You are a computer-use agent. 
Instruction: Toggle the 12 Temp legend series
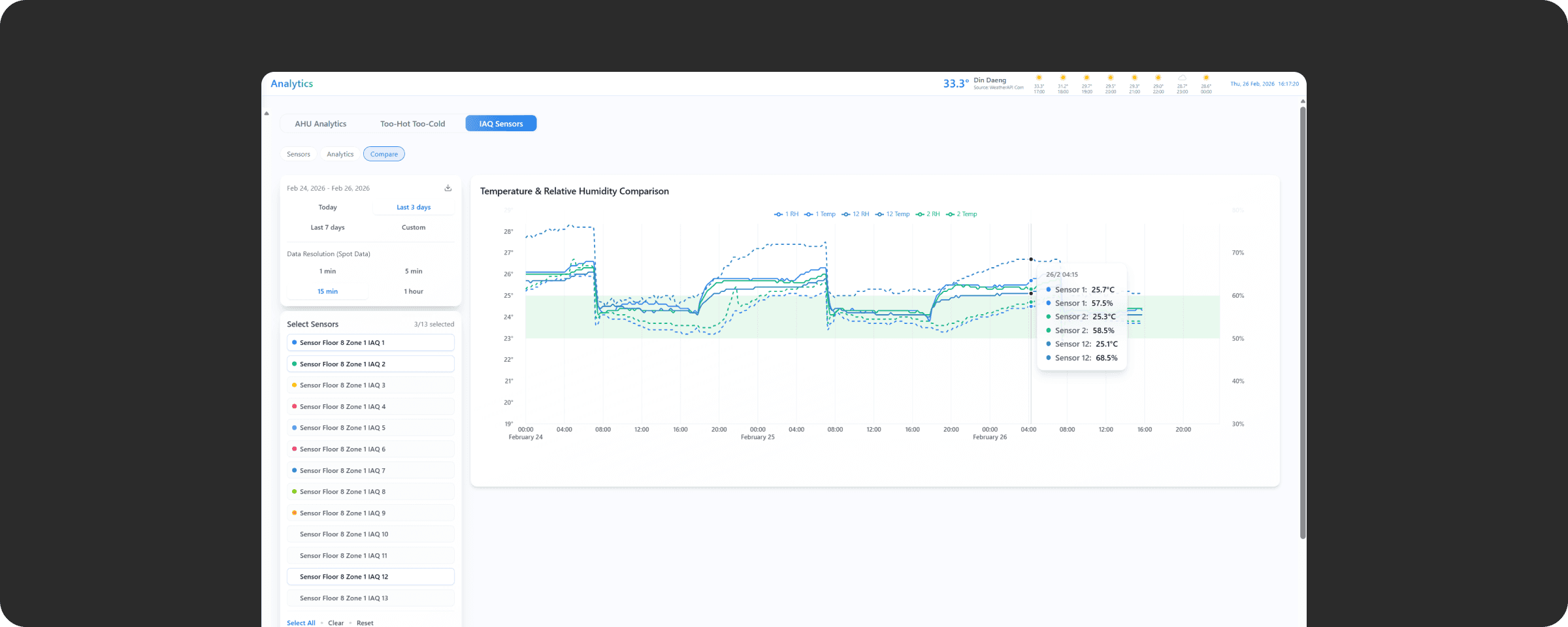(x=892, y=214)
